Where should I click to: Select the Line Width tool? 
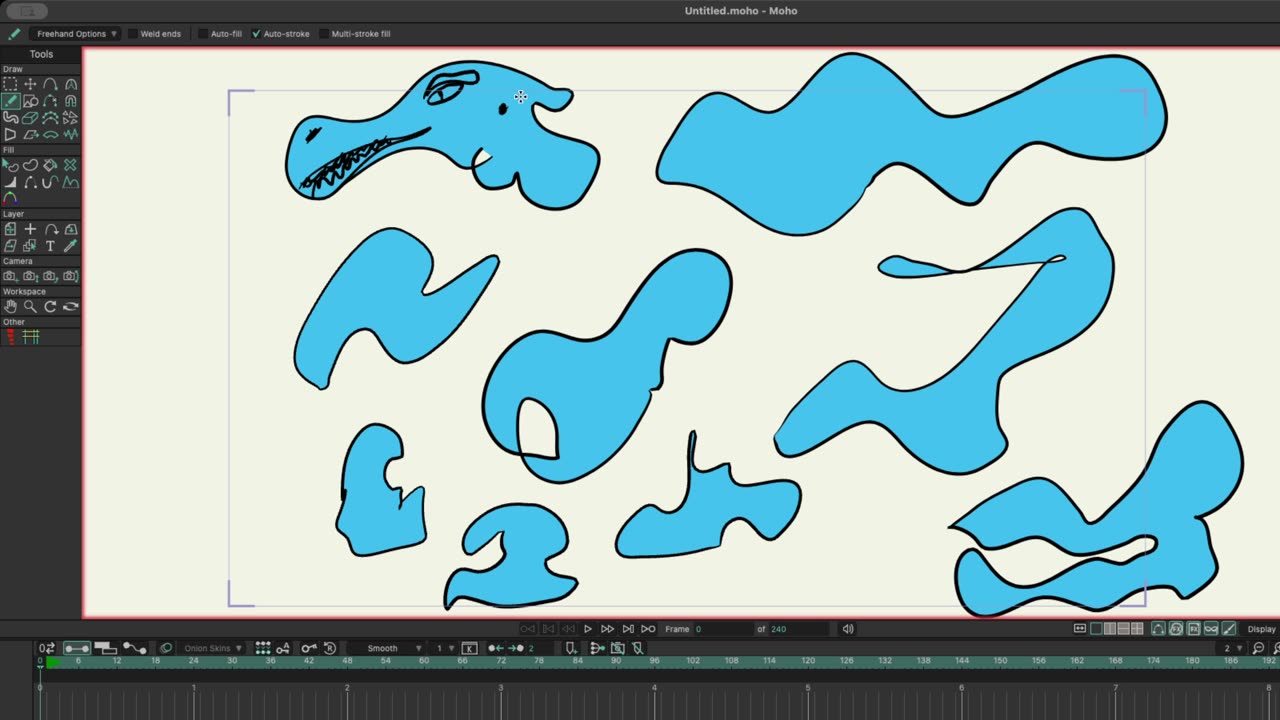10,182
